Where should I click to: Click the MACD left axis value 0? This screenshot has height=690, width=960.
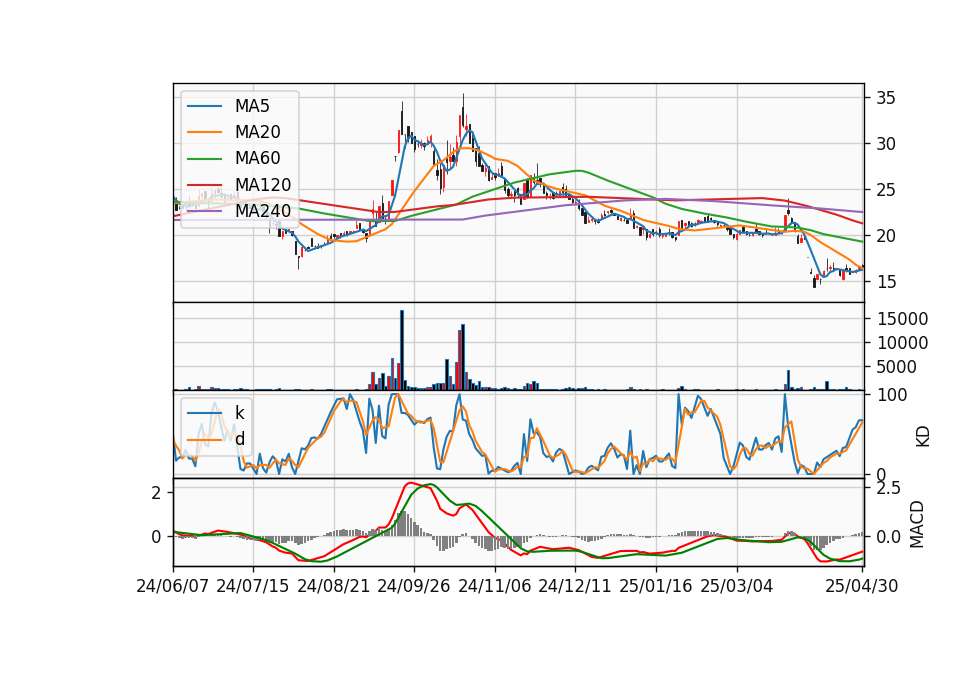click(156, 537)
